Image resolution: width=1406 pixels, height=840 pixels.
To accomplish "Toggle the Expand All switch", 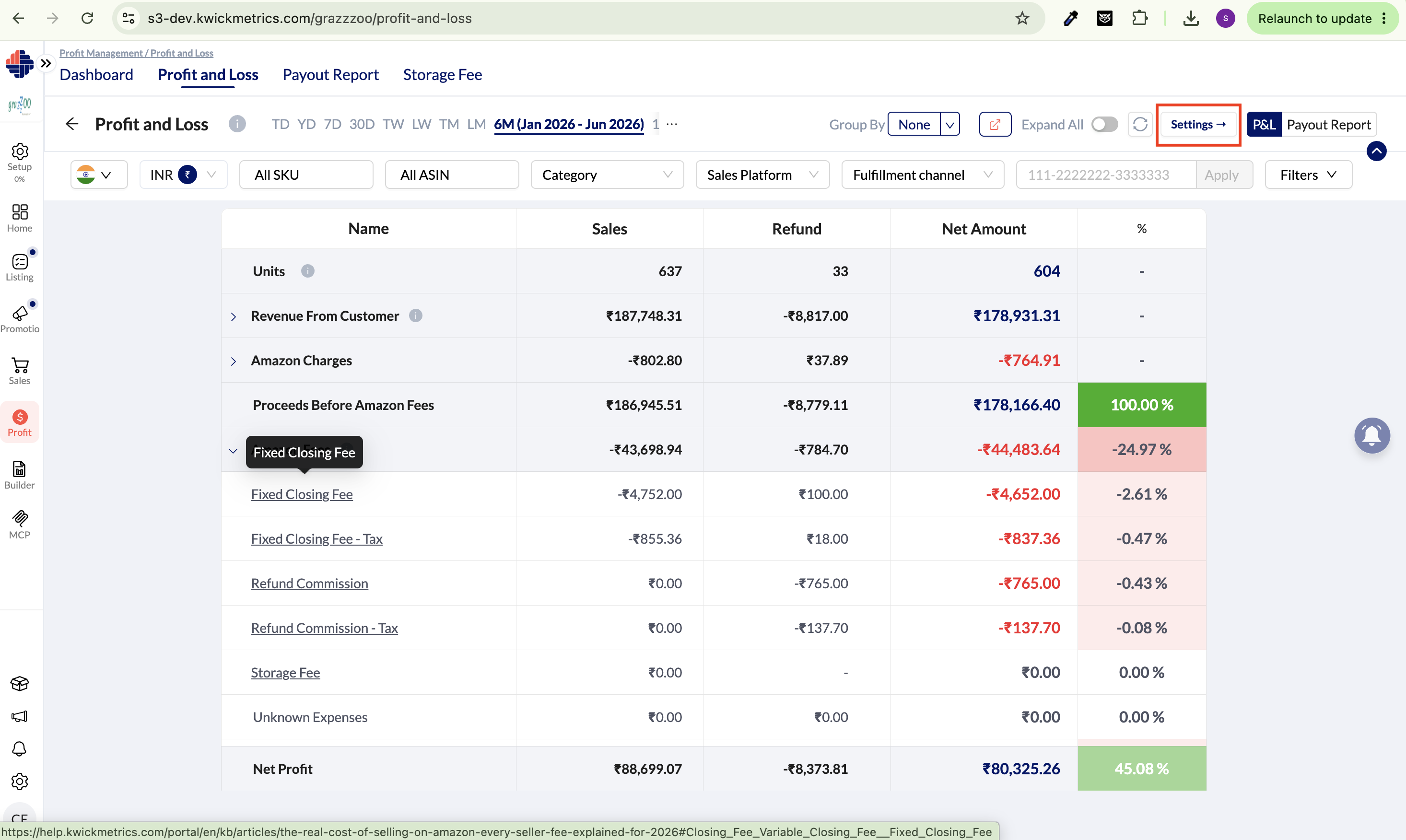I will (1104, 125).
